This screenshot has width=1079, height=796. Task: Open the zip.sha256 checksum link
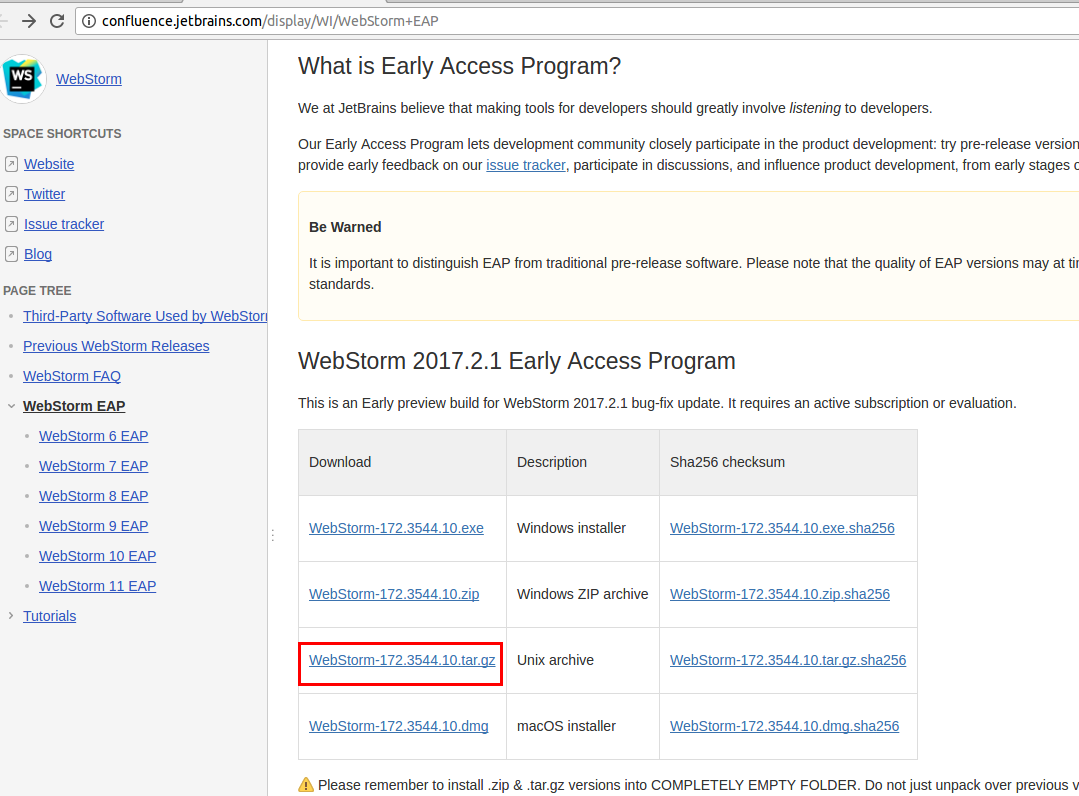[780, 594]
